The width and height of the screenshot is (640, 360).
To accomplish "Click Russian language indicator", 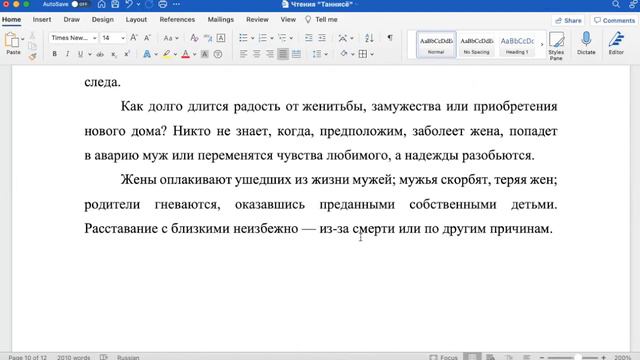I will tap(128, 357).
